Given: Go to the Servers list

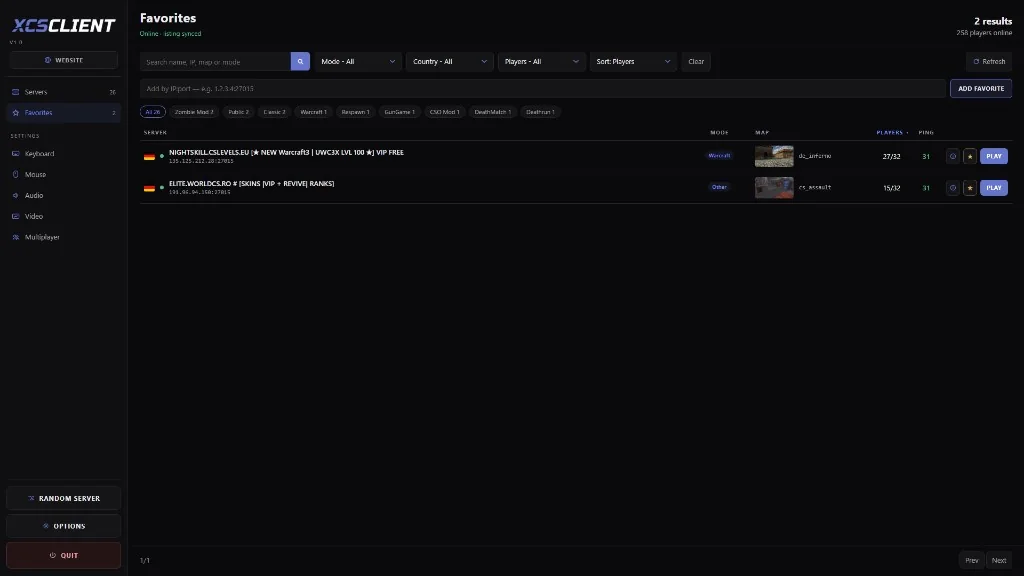Looking at the screenshot, I should click(63, 92).
